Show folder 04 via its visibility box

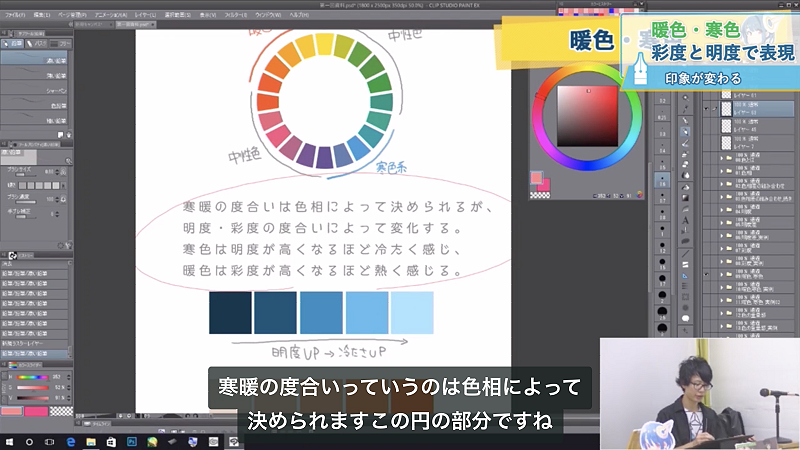[706, 209]
